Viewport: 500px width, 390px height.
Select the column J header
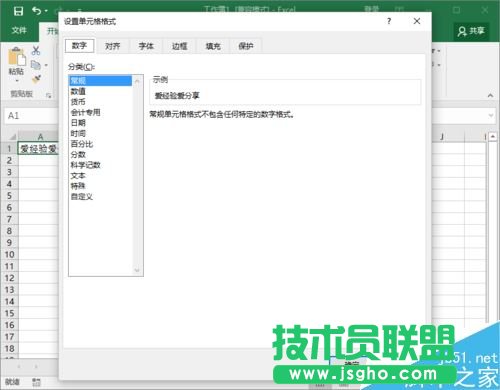pos(442,137)
